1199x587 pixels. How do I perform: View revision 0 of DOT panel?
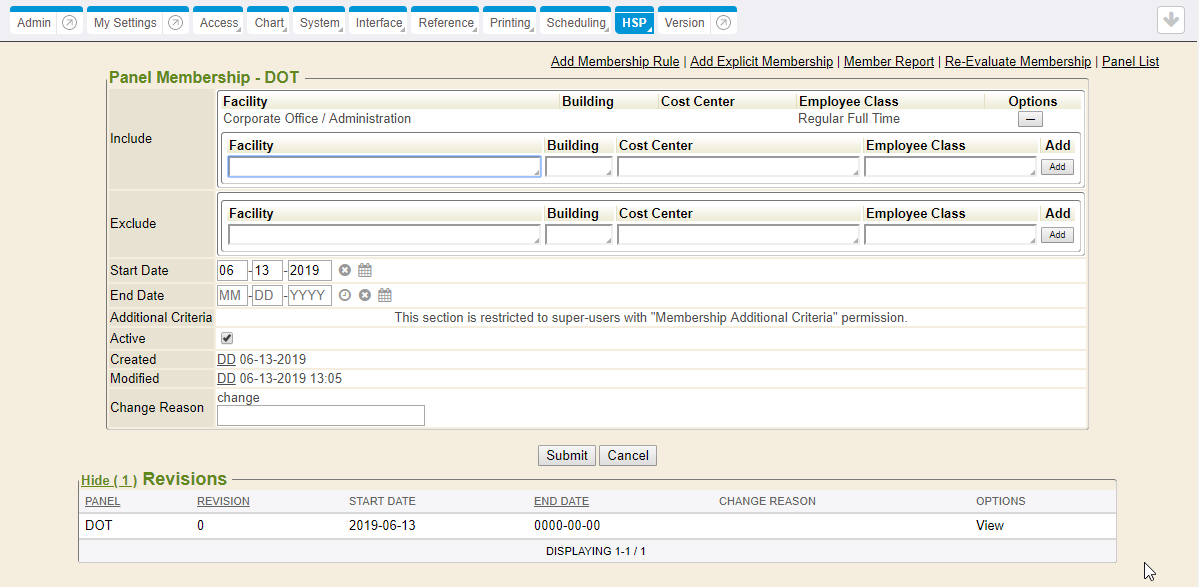tap(989, 526)
